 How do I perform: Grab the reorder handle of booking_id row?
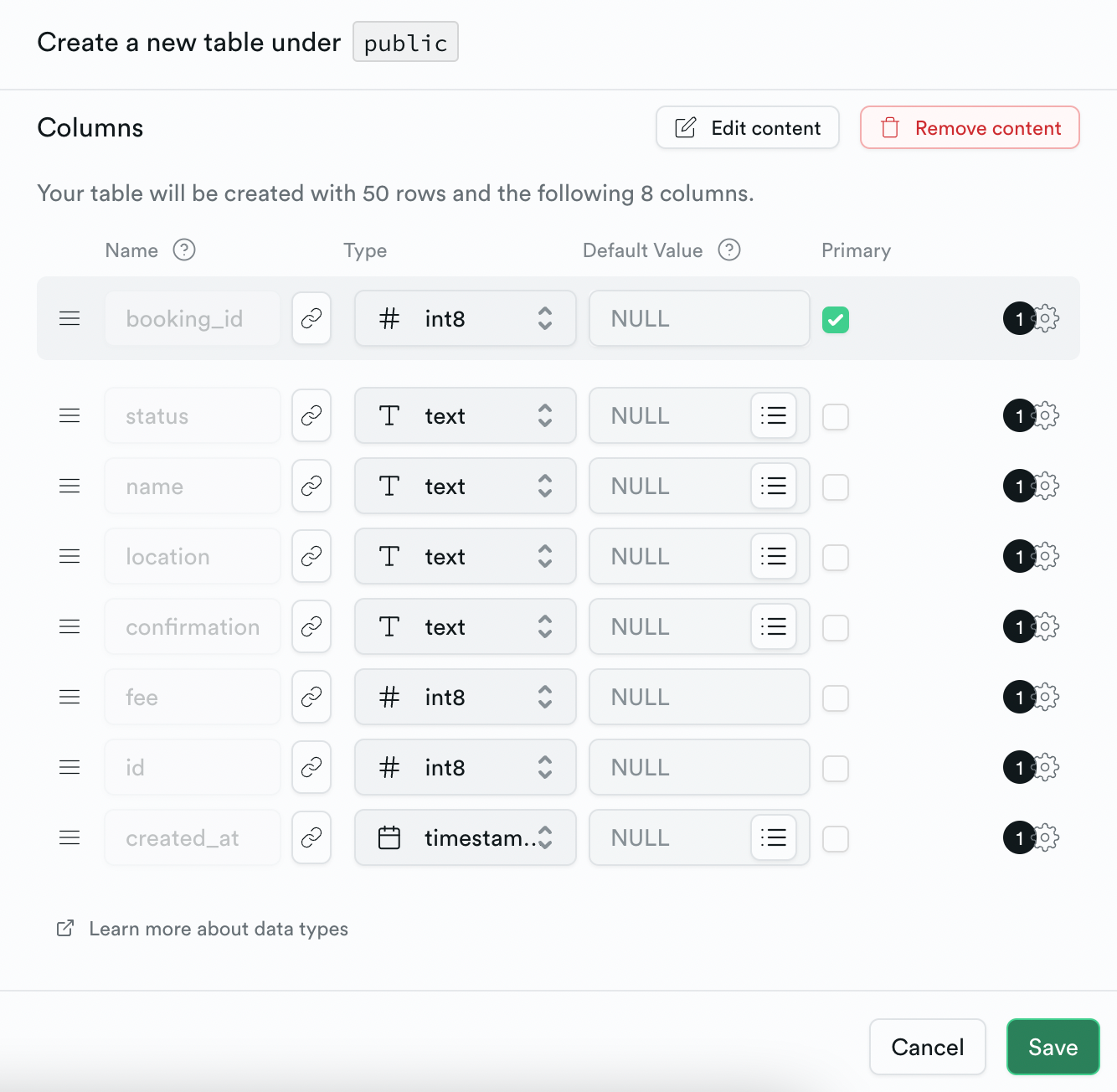tap(69, 318)
